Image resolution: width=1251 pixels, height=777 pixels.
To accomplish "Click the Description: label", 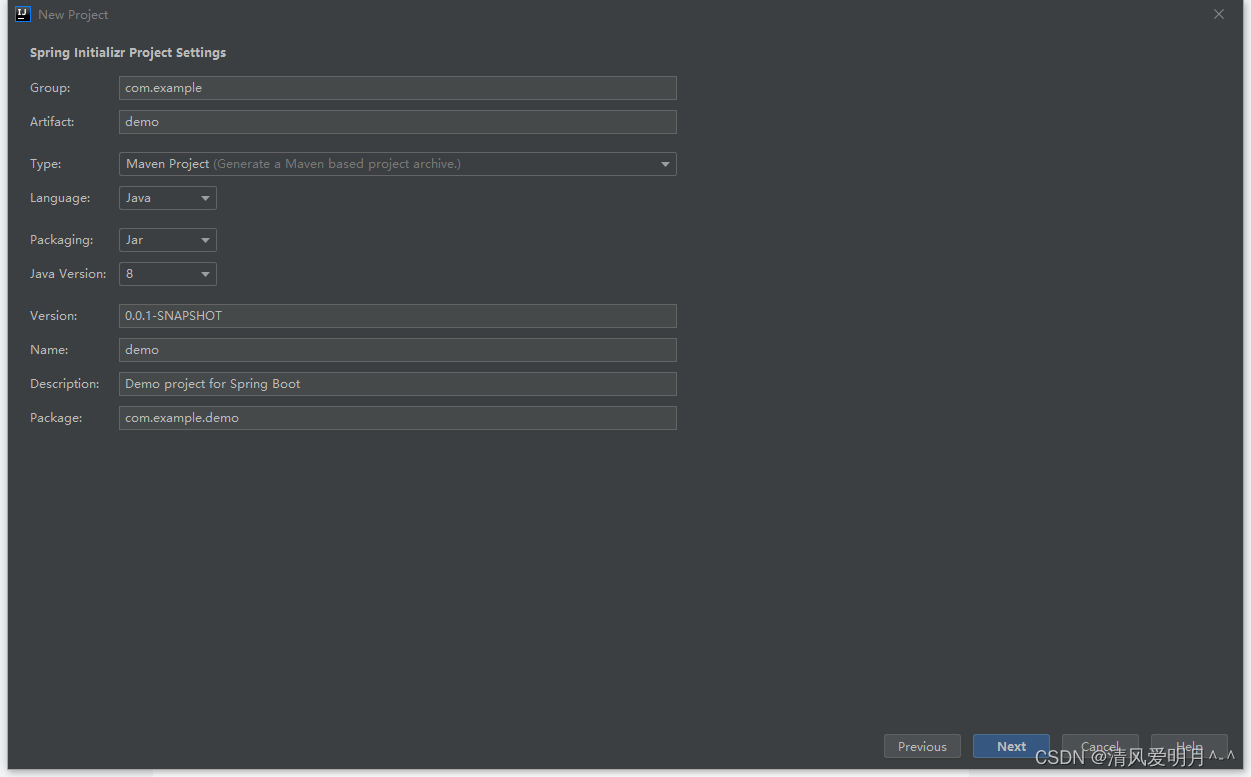I will [x=65, y=384].
